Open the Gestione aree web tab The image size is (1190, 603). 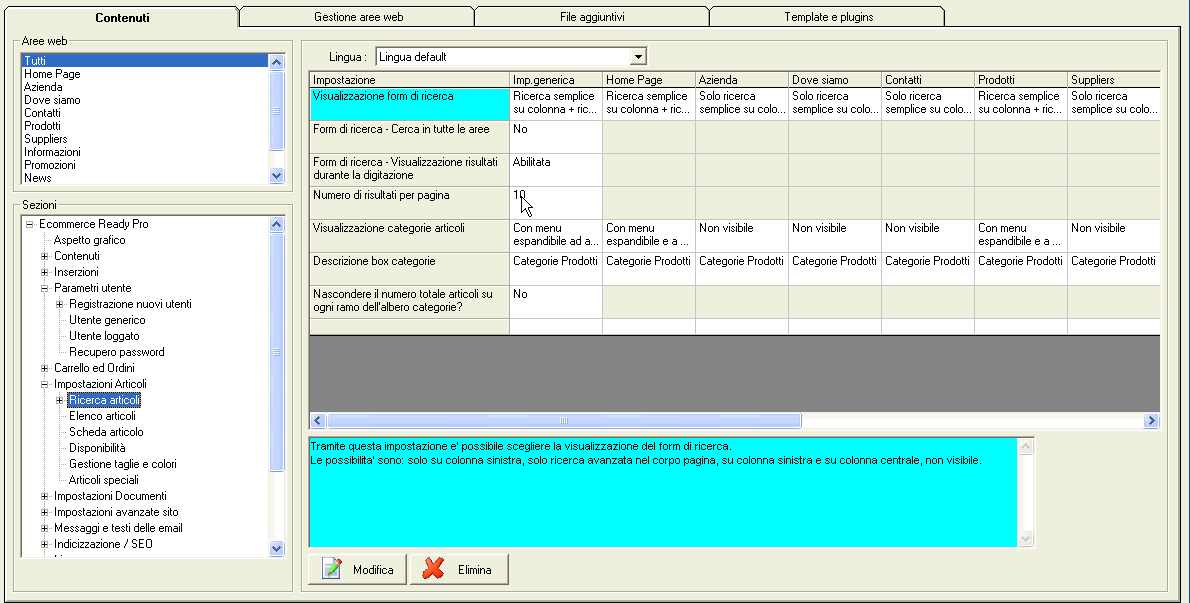[358, 17]
